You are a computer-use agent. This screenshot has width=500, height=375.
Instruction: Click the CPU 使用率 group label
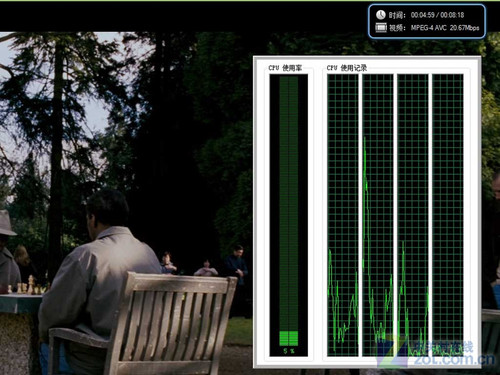click(285, 68)
